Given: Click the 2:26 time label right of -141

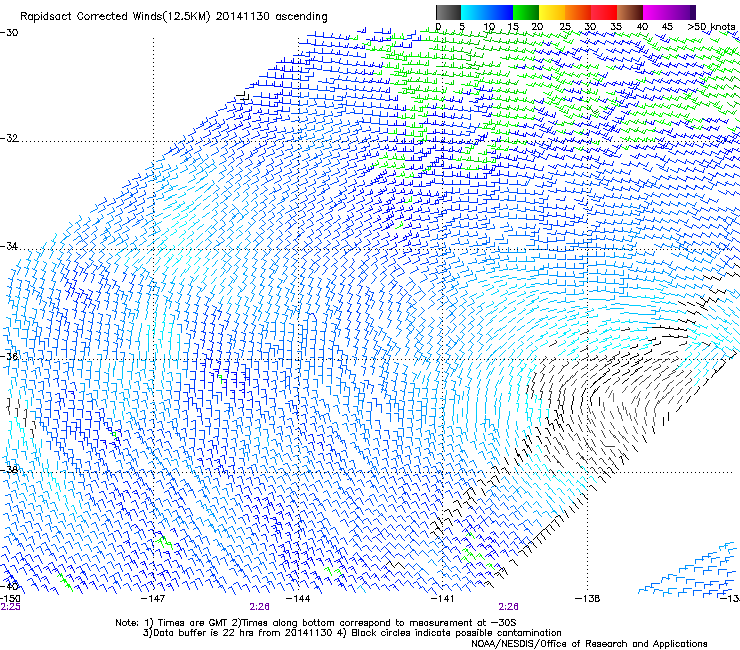Looking at the screenshot, I should pyautogui.click(x=508, y=607).
